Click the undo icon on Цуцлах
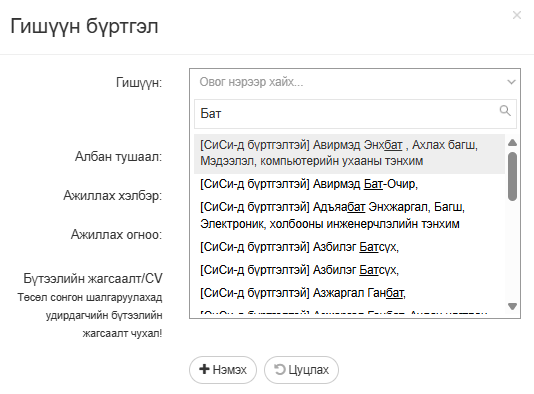The width and height of the screenshot is (534, 394). tap(280, 369)
